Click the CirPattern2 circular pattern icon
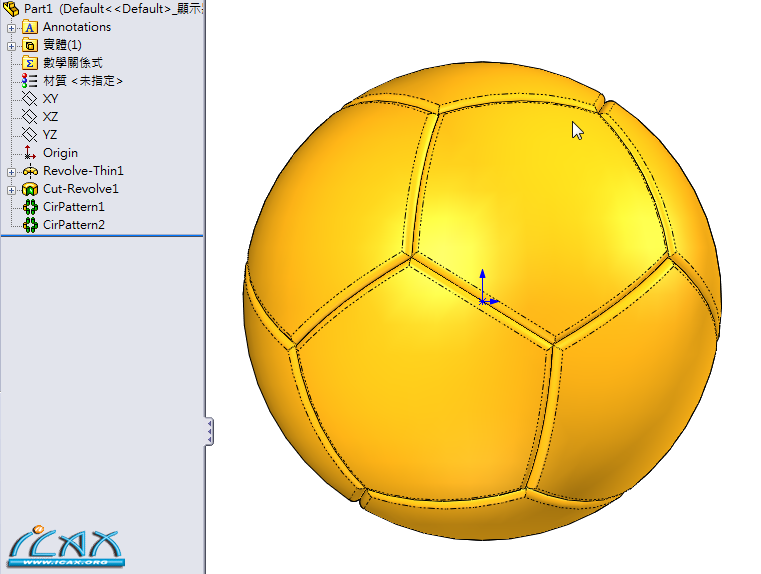 [x=30, y=225]
